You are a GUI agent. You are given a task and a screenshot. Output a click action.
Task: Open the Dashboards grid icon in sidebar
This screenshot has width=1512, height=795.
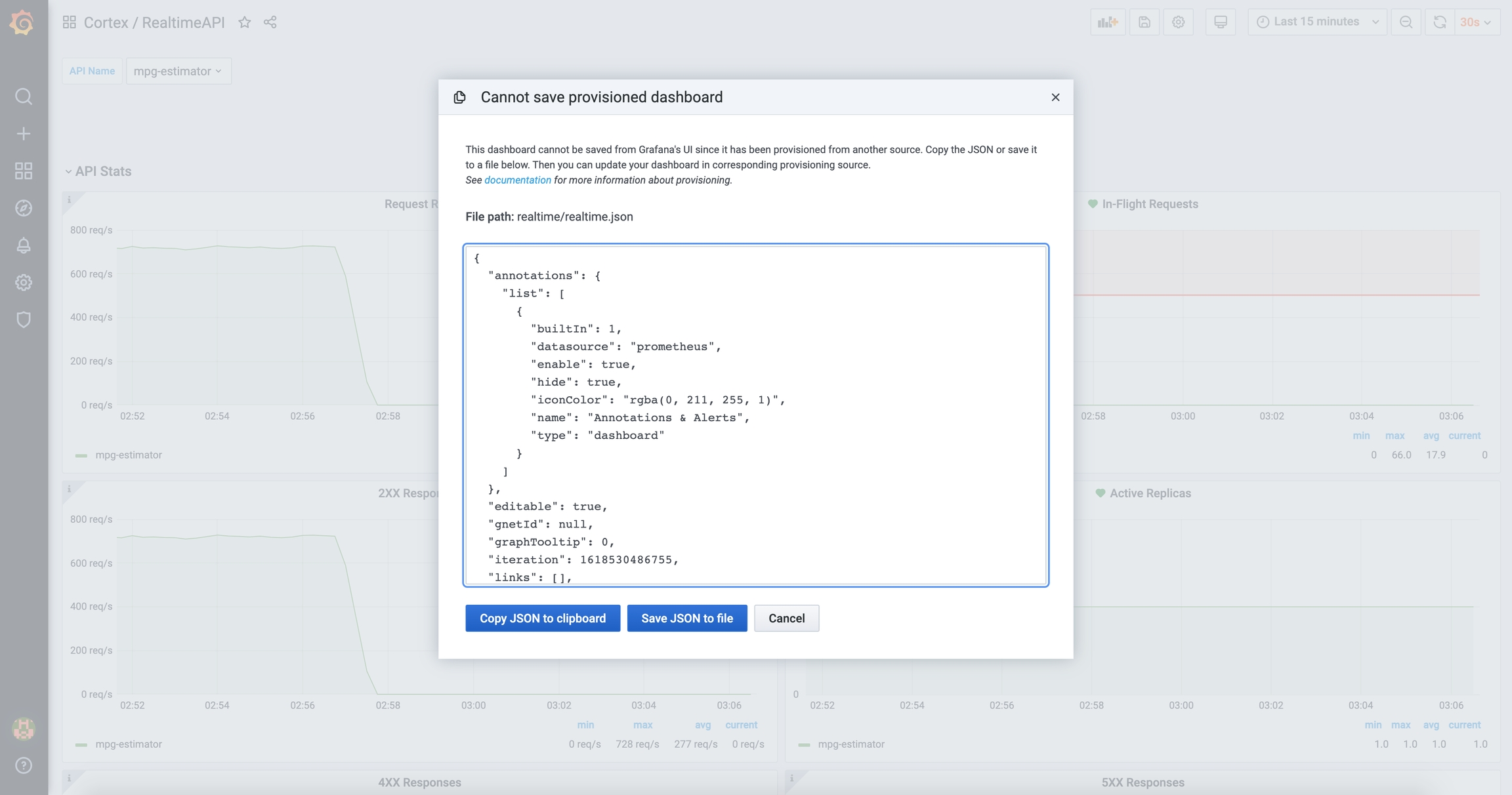tap(24, 171)
